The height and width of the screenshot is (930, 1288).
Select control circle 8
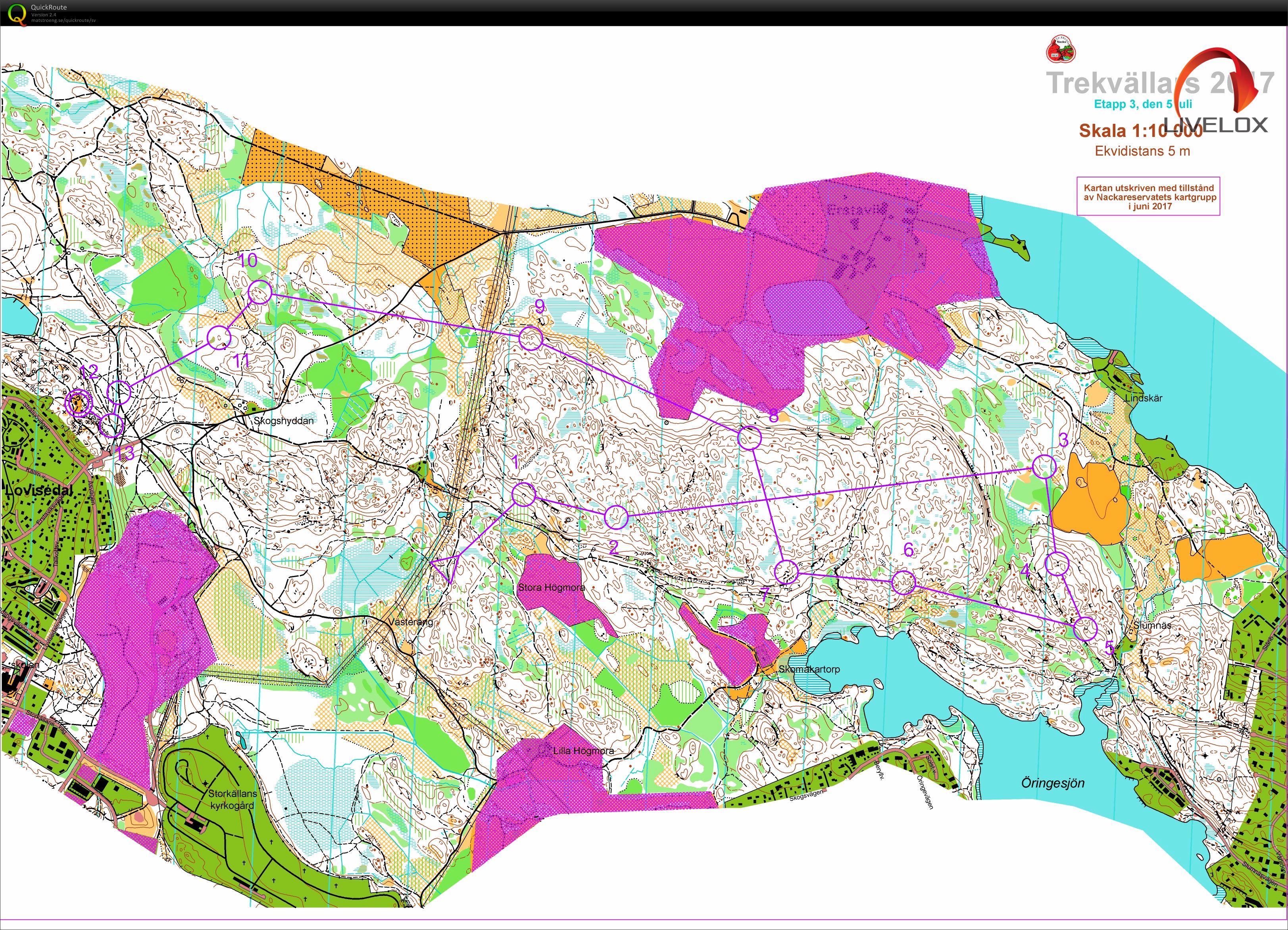[749, 438]
